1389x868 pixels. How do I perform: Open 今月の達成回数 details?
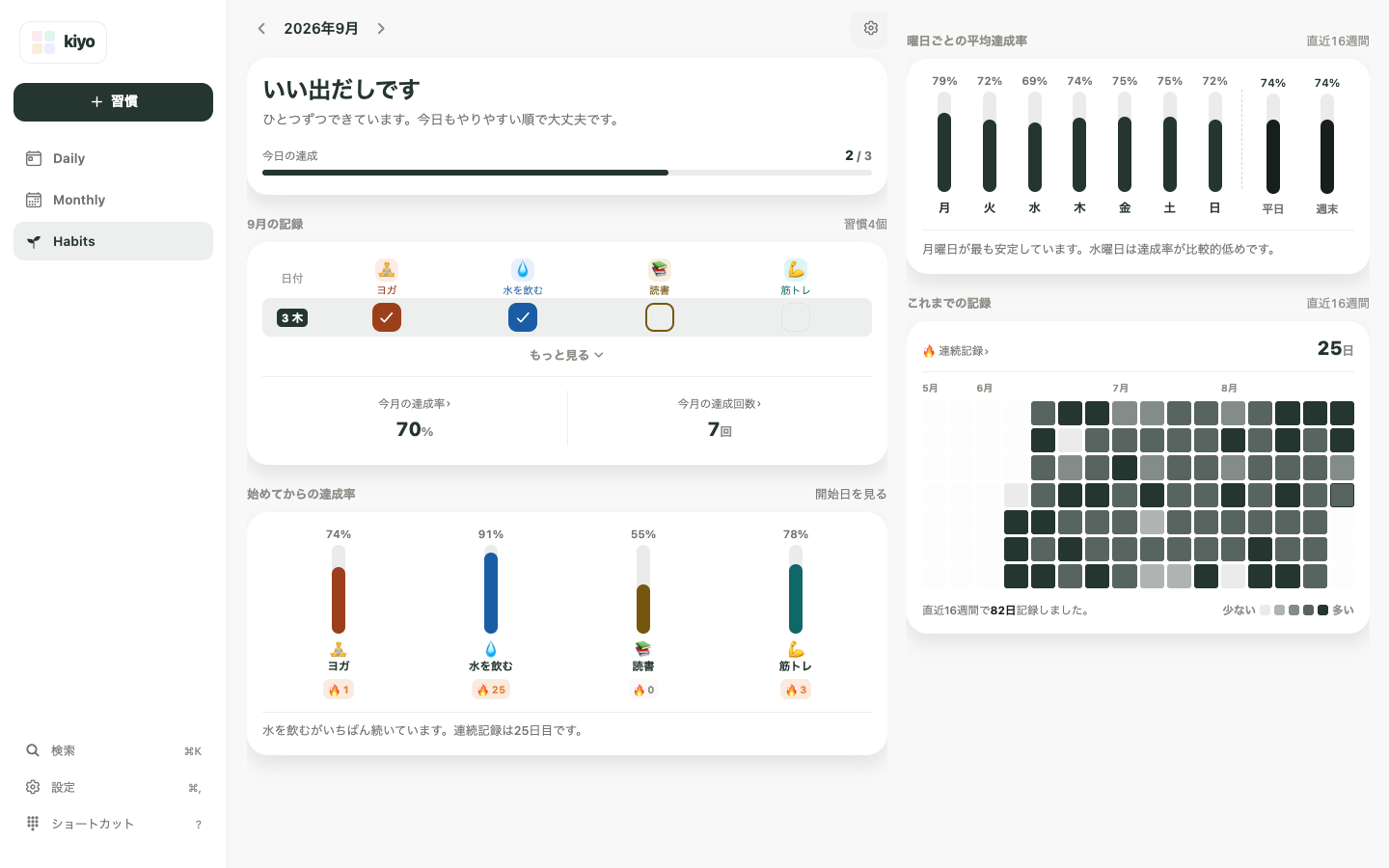[720, 404]
